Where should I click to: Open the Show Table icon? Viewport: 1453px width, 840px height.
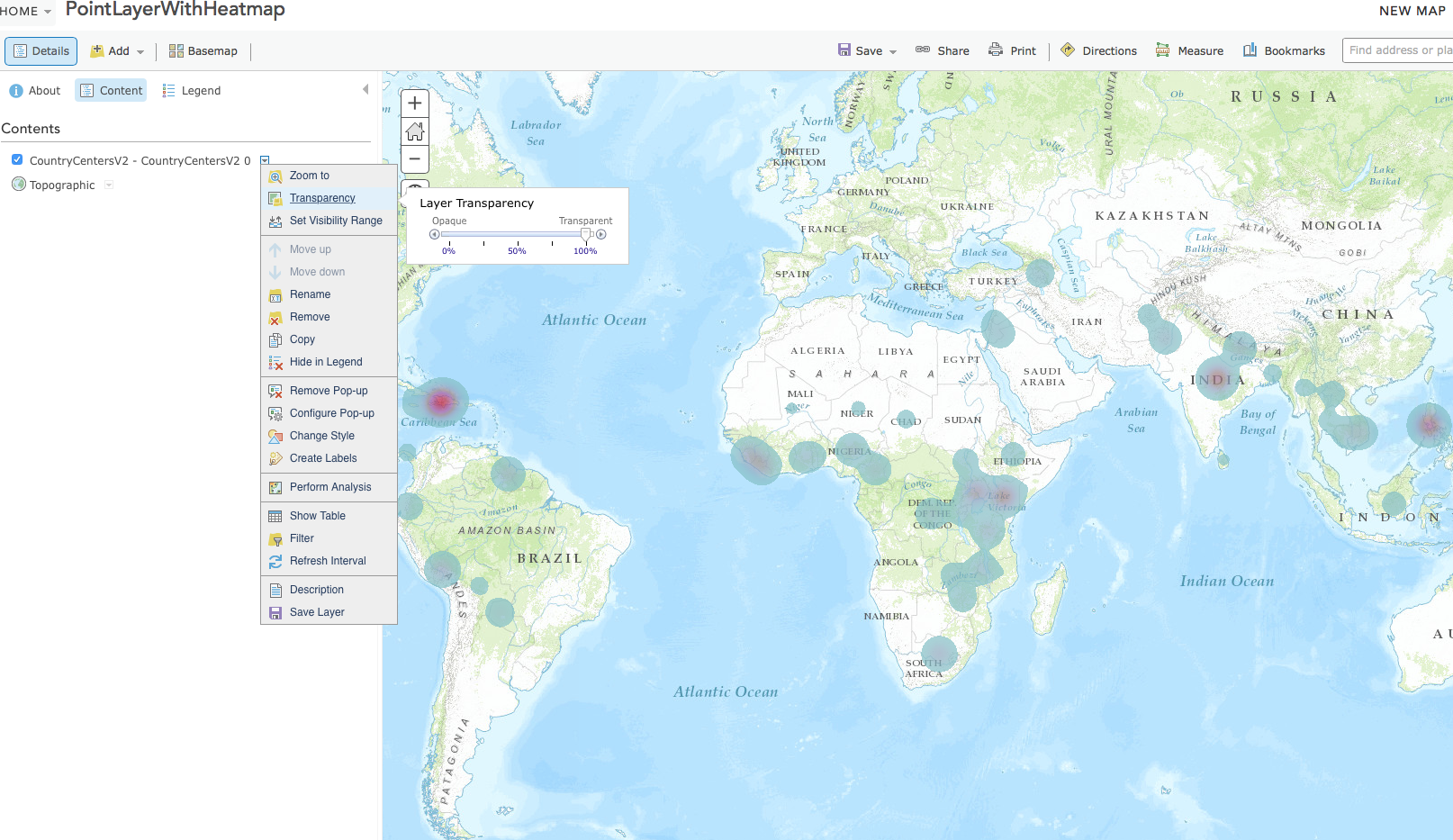pyautogui.click(x=275, y=515)
